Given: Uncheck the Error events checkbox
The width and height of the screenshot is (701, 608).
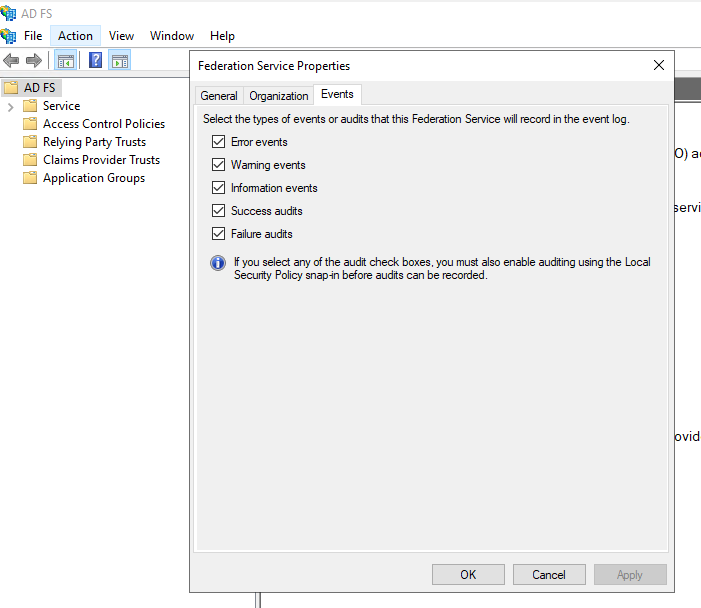Looking at the screenshot, I should [218, 142].
